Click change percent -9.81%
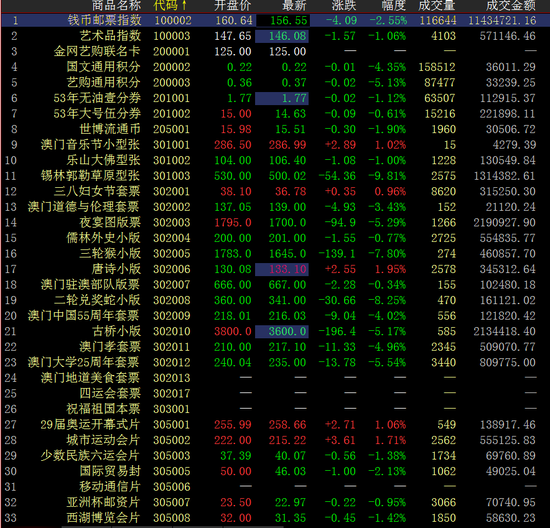 pos(387,176)
